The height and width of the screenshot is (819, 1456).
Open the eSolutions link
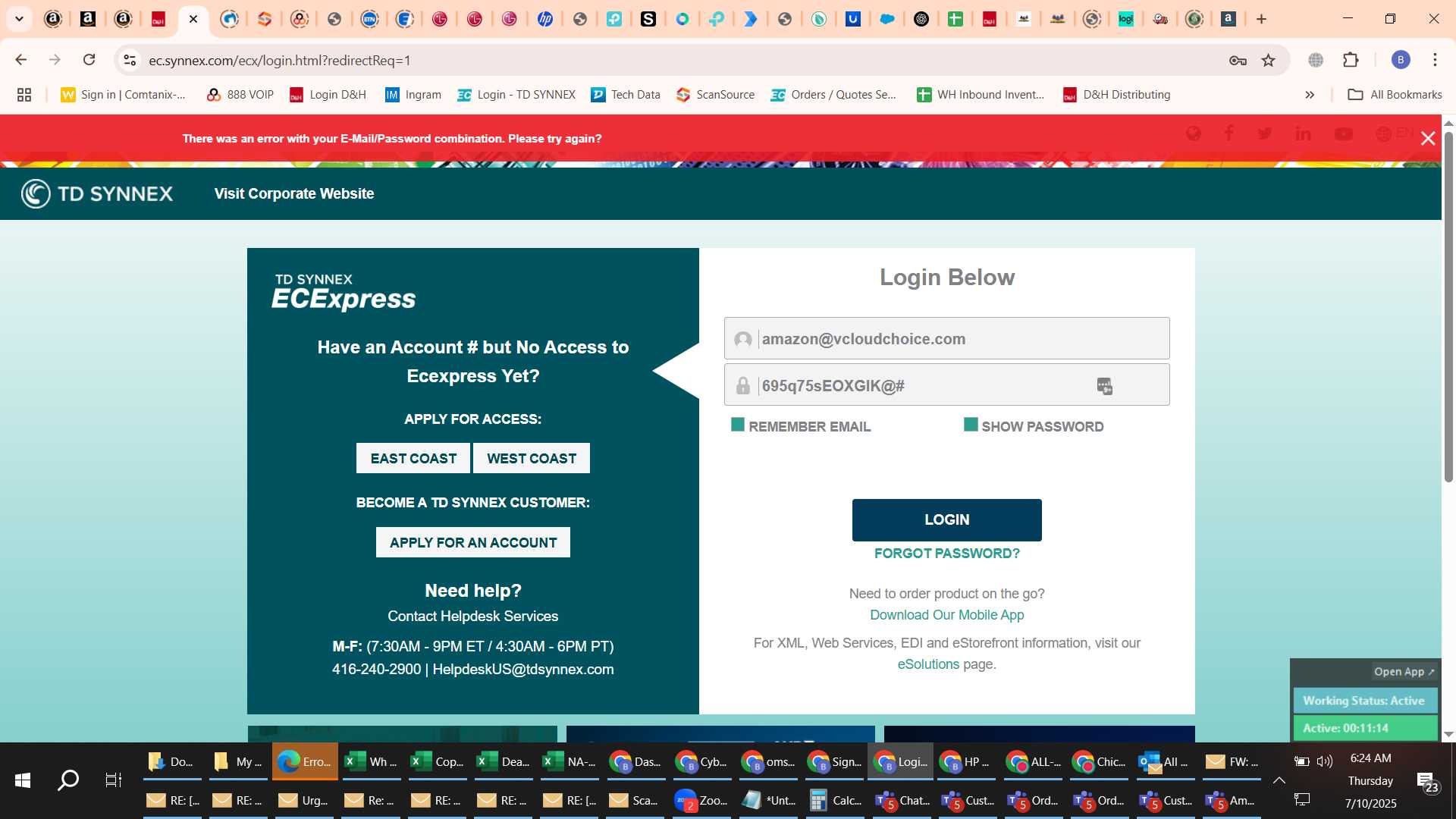click(928, 664)
